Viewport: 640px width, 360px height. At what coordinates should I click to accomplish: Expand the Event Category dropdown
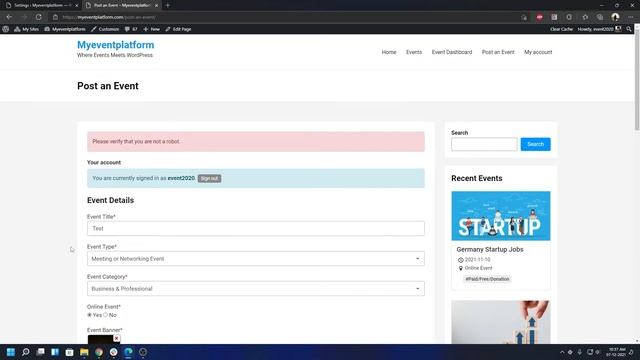coord(256,289)
